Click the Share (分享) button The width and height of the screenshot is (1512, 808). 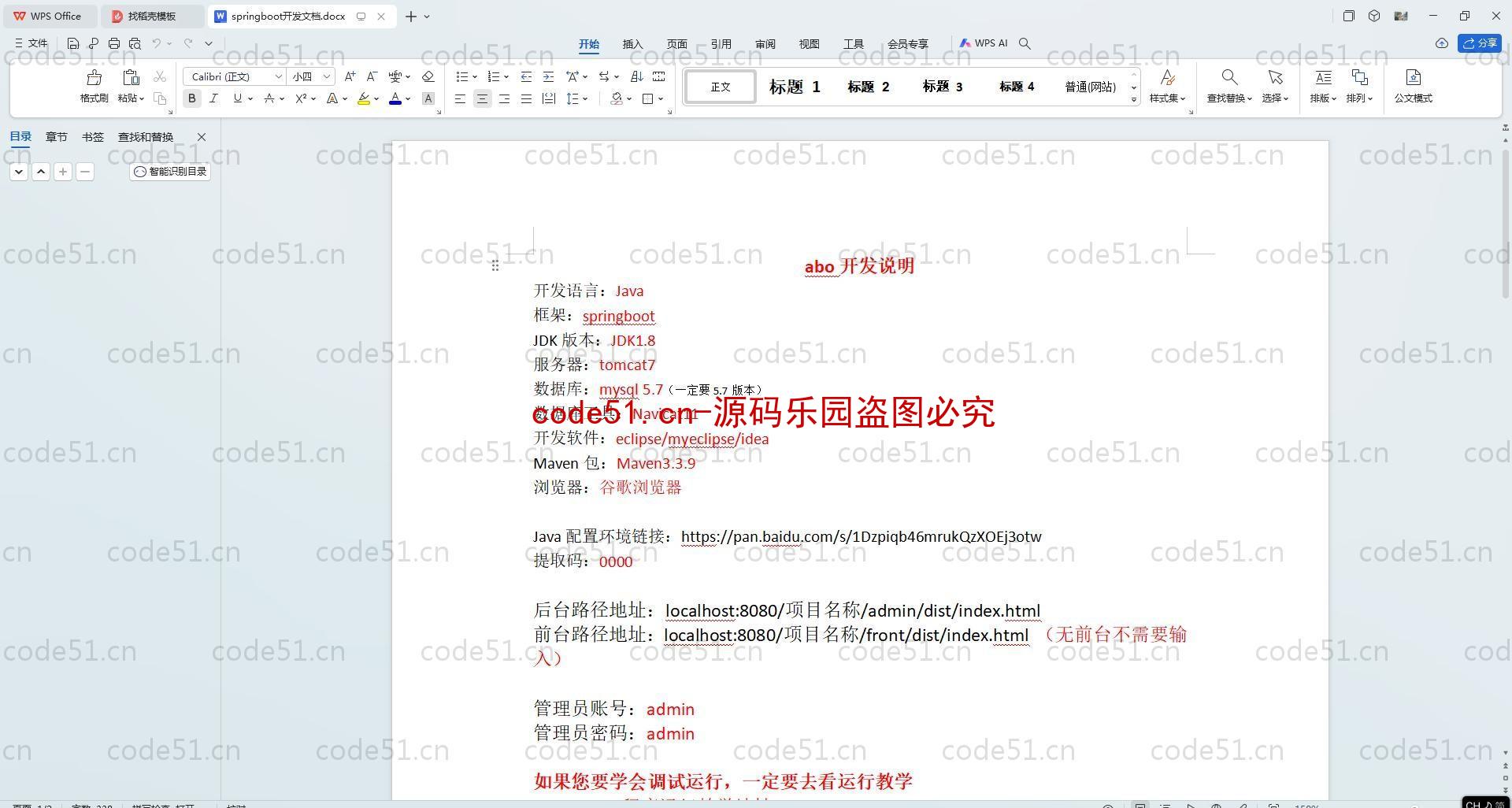coord(1480,43)
